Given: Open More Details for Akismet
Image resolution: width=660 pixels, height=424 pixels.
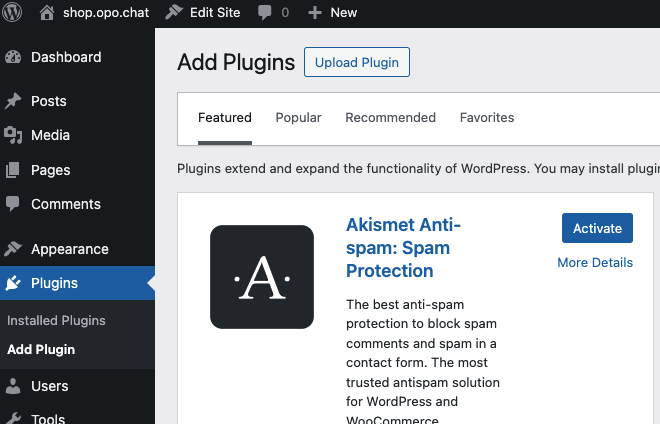Looking at the screenshot, I should 595,262.
